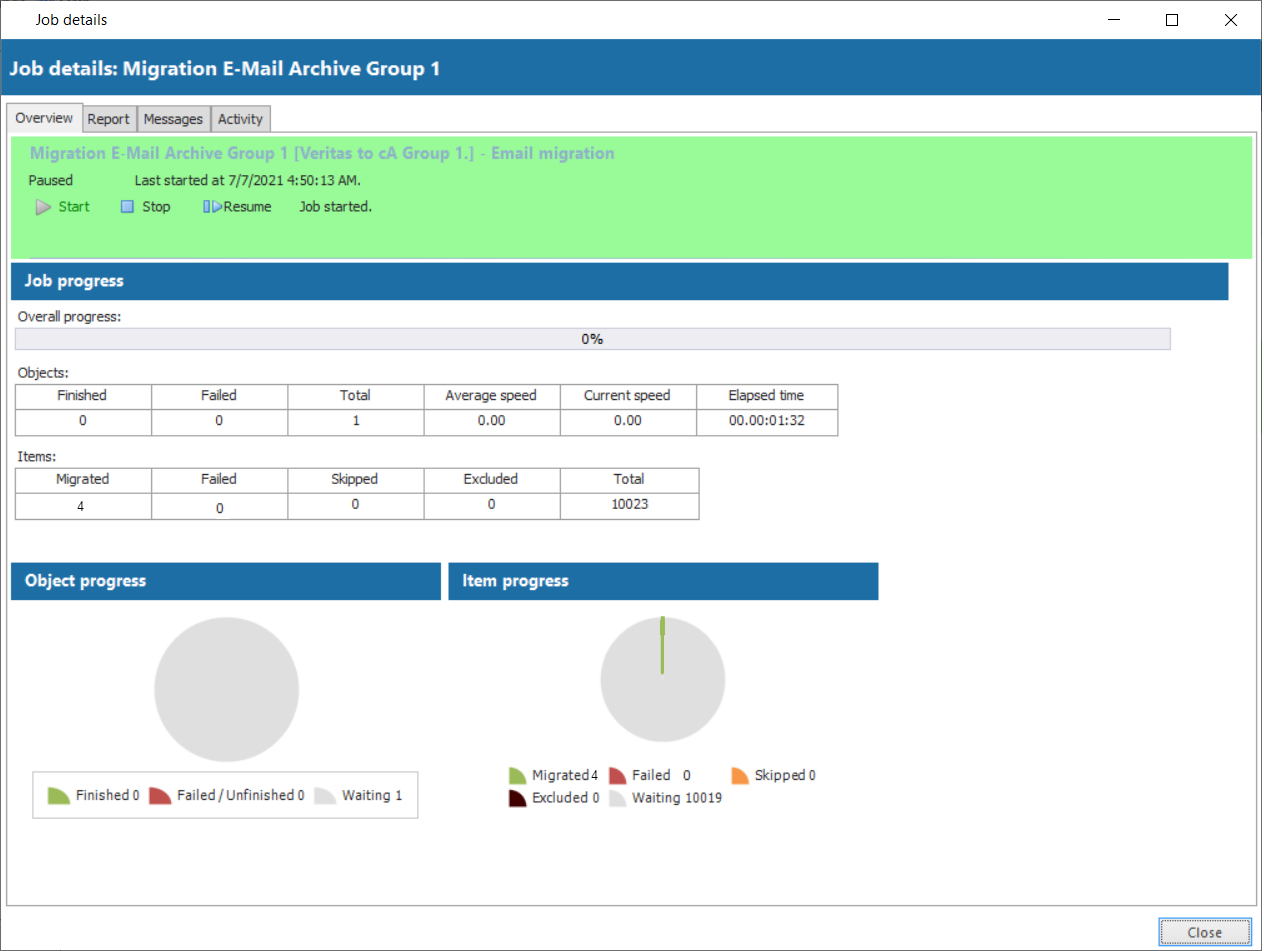Go to the Overview tab
Viewport: 1264px width, 951px height.
(x=44, y=118)
